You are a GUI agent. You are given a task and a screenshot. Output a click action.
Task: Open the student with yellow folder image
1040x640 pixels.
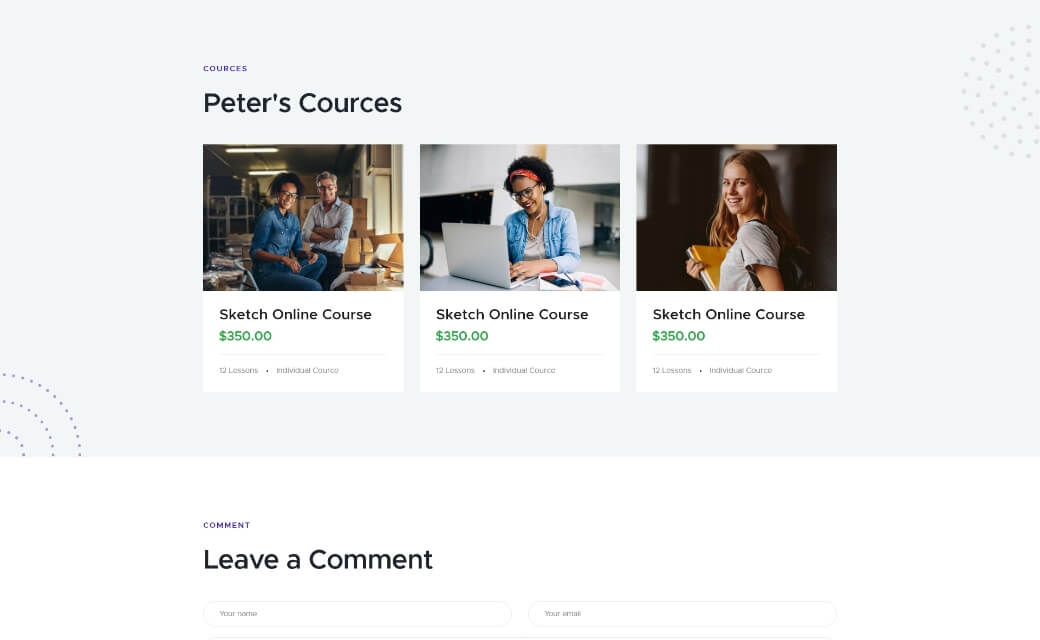[736, 218]
